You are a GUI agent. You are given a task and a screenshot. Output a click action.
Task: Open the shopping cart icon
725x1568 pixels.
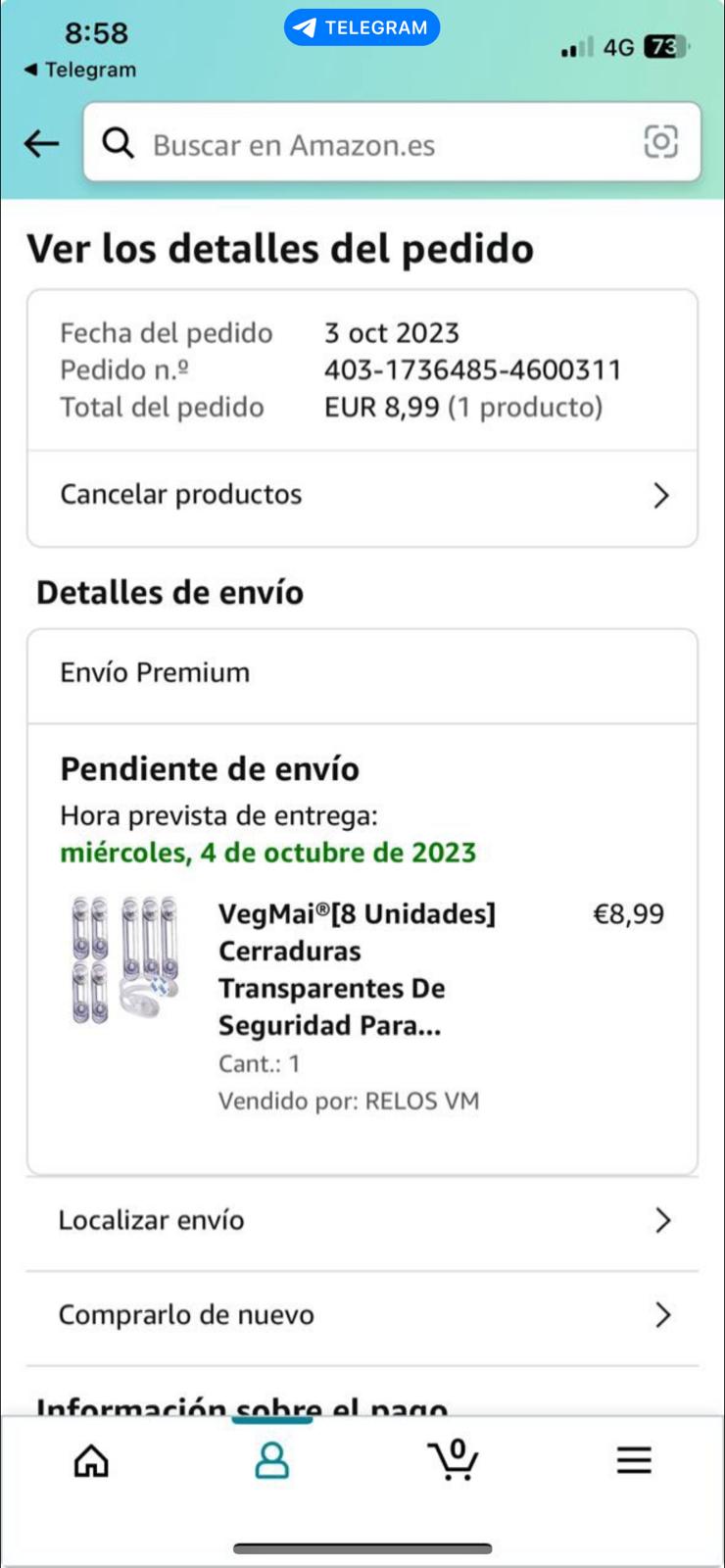point(454,1459)
